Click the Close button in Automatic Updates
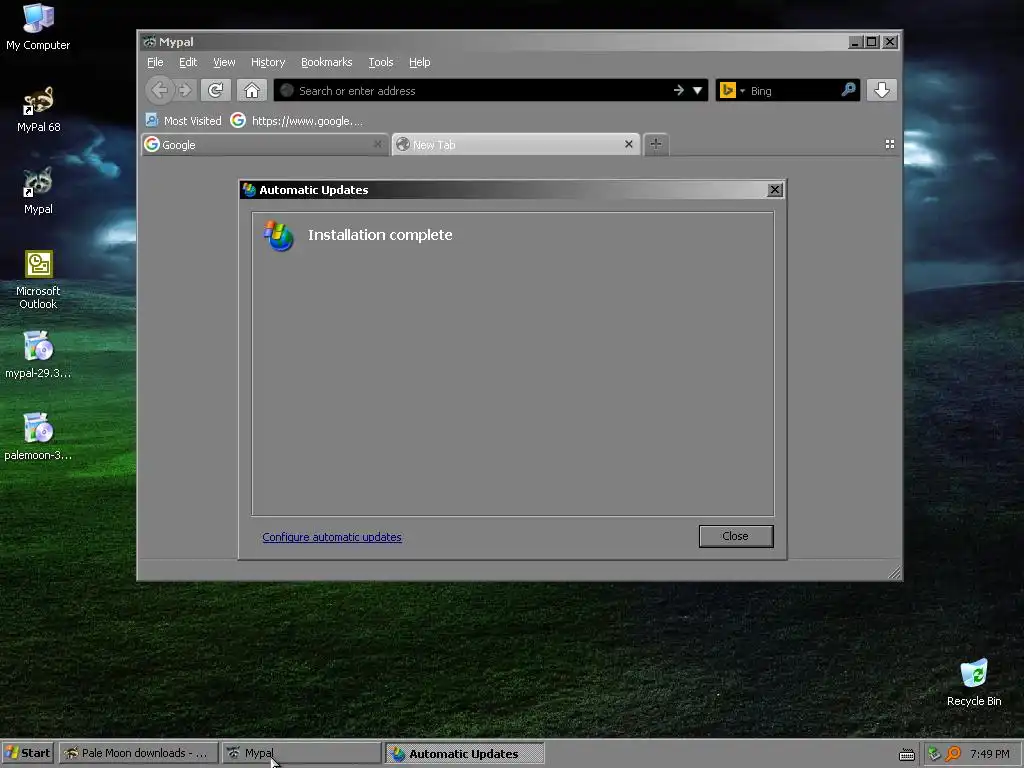 (735, 536)
